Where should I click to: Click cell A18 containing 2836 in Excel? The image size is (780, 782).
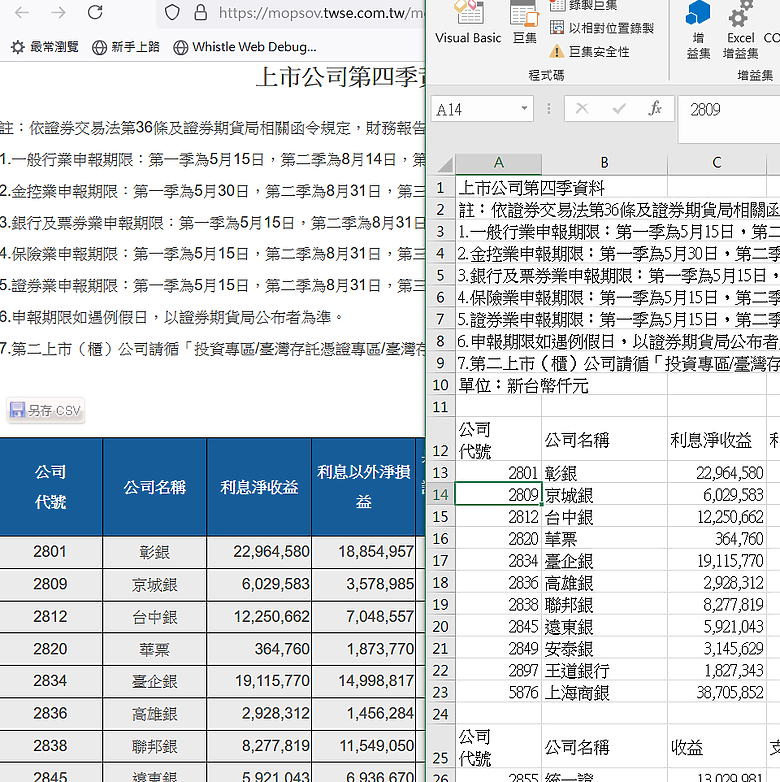(x=499, y=583)
